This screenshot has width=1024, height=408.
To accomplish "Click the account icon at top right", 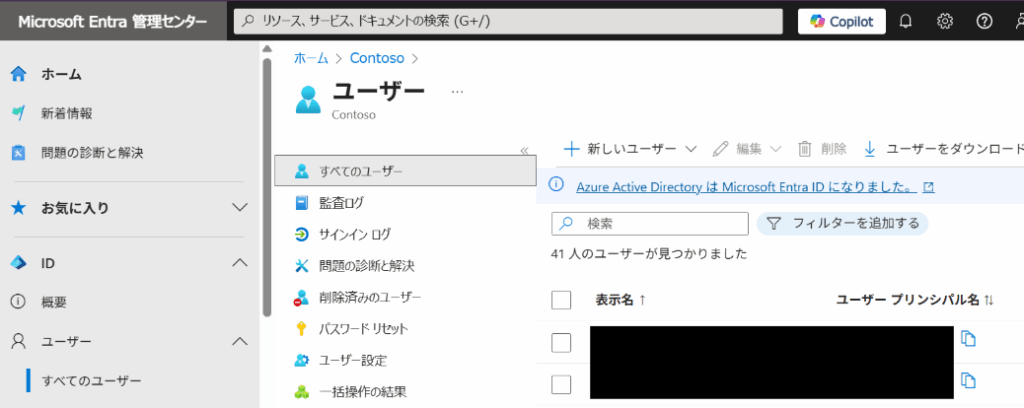I will point(1020,22).
